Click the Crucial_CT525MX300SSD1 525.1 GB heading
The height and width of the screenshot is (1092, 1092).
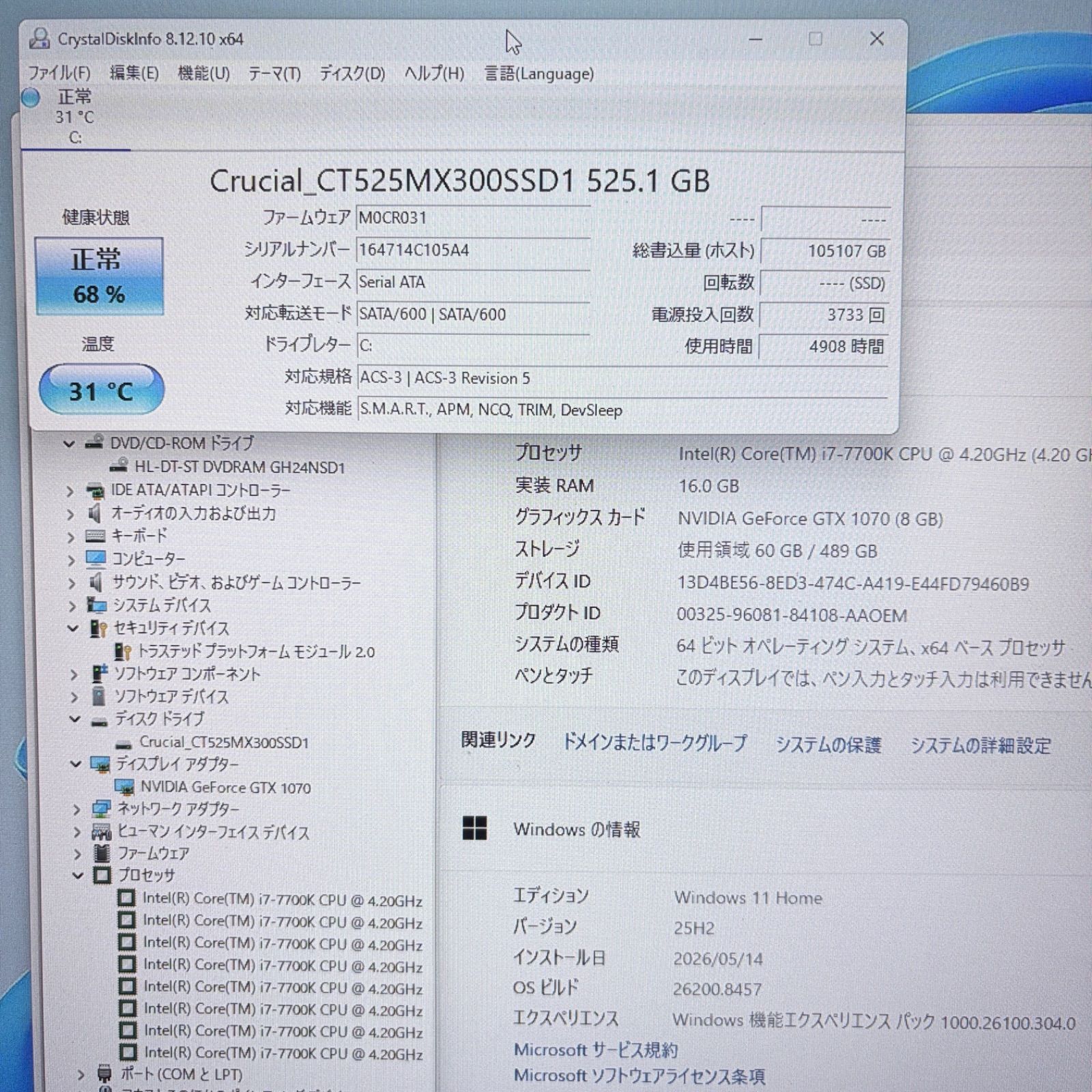point(460,181)
